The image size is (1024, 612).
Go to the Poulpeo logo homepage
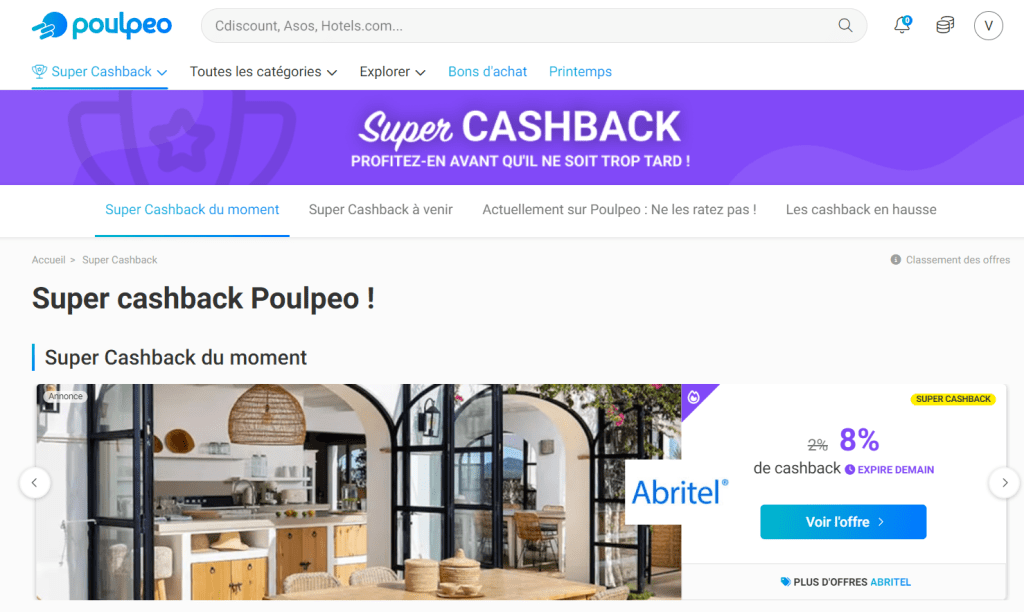click(x=102, y=25)
